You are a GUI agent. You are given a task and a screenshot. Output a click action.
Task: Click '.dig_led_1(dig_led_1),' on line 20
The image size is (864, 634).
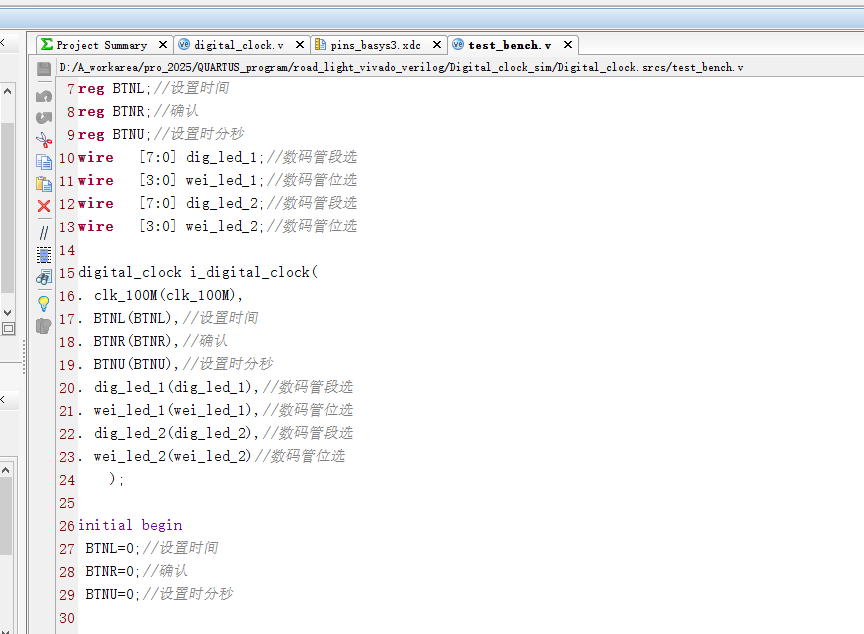point(168,387)
